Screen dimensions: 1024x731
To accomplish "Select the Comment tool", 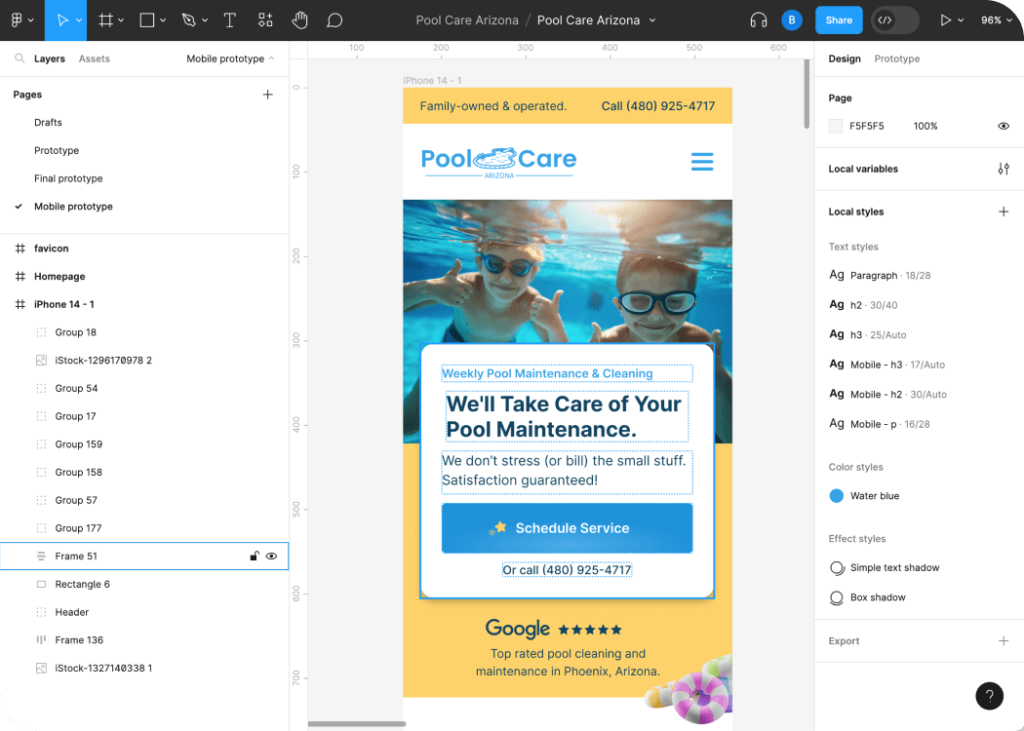I will pos(334,20).
